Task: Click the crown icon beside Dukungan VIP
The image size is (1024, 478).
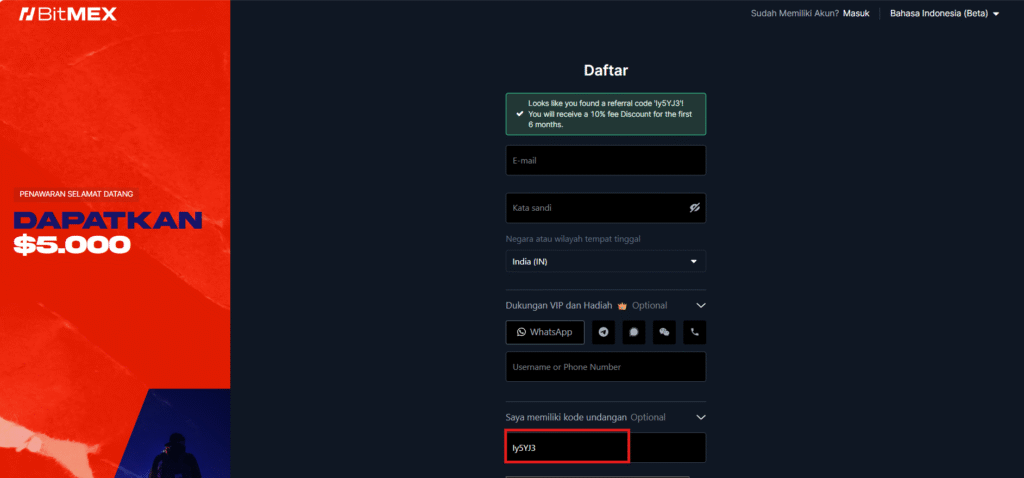Action: [622, 306]
